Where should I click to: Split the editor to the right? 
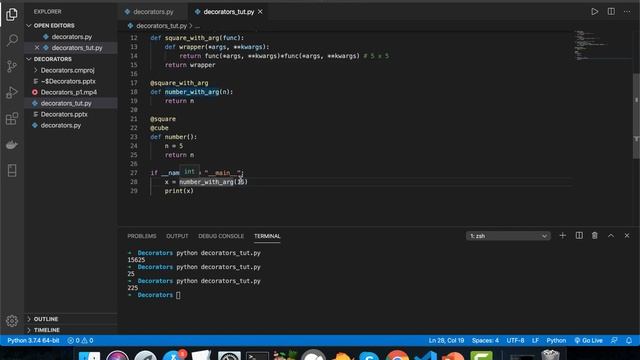coord(611,12)
